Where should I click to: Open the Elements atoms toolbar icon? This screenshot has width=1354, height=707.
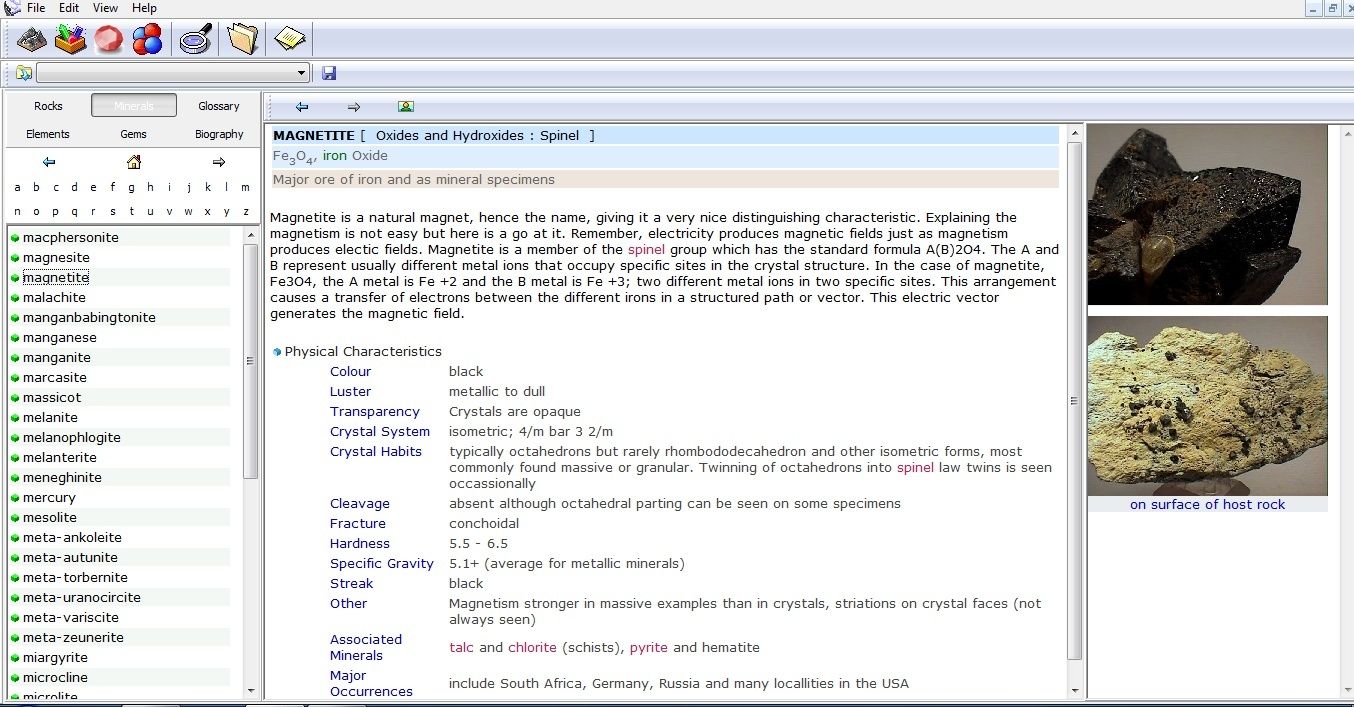[x=147, y=40]
